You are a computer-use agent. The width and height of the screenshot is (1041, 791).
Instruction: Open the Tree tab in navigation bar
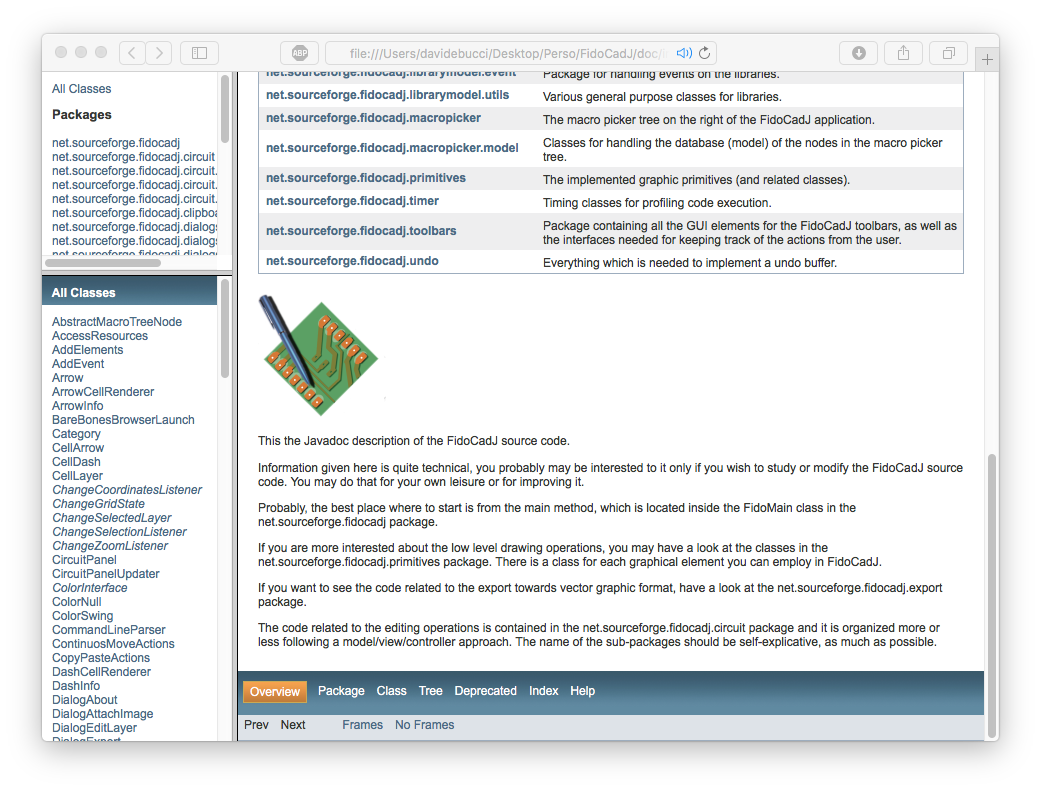tap(430, 691)
